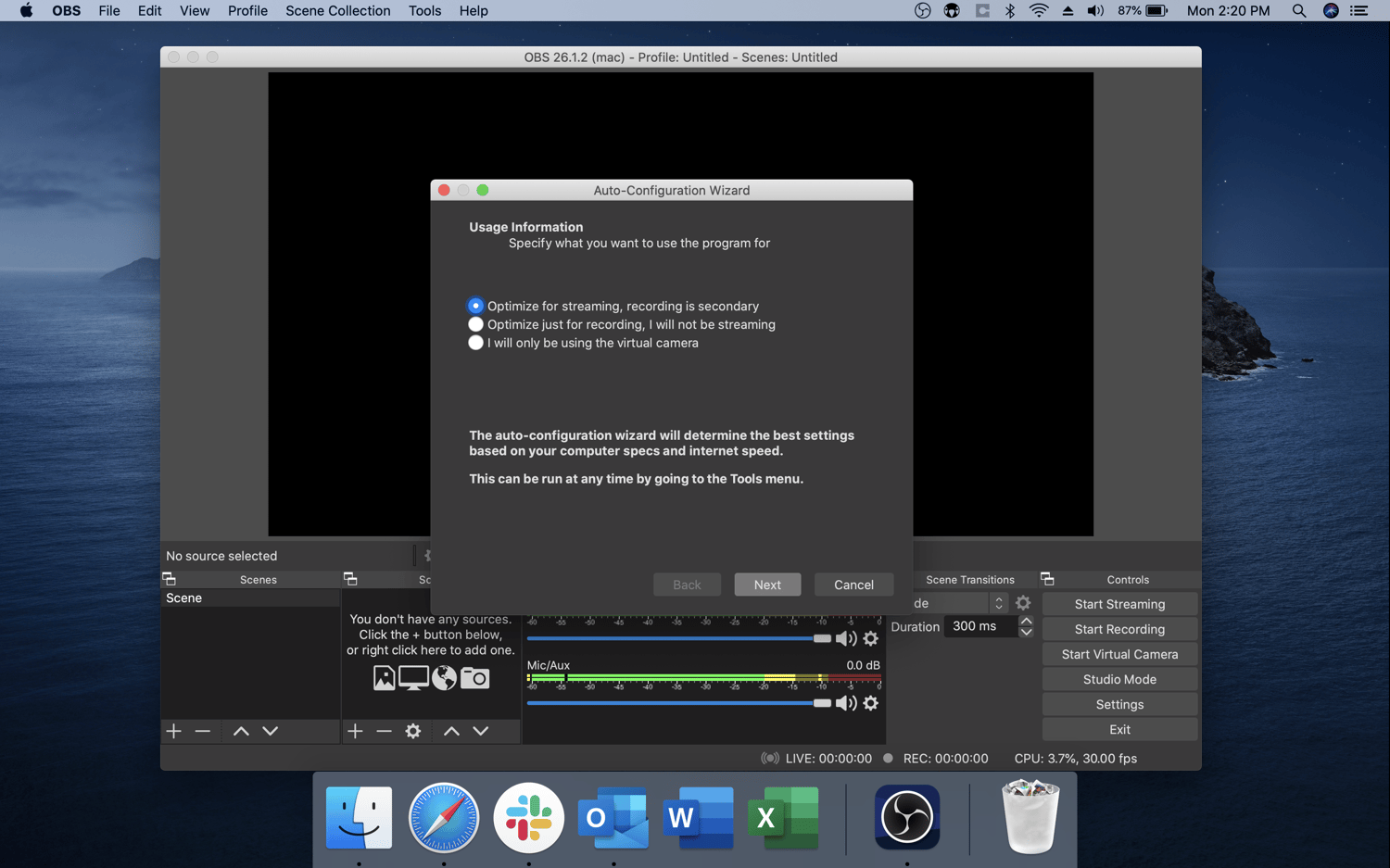The image size is (1390, 868).
Task: Click the add scene plus icon
Action: [173, 731]
